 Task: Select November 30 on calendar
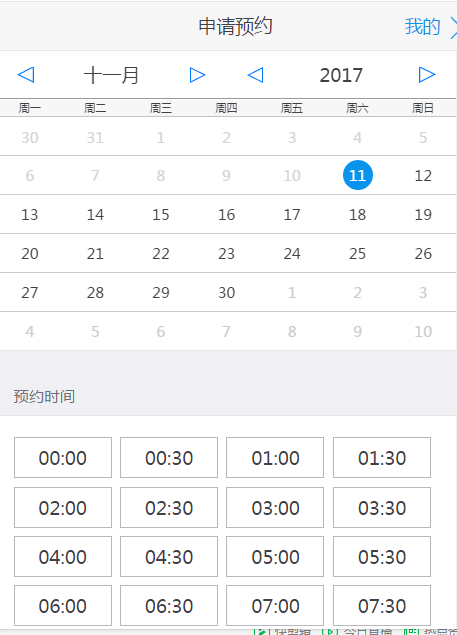click(226, 292)
